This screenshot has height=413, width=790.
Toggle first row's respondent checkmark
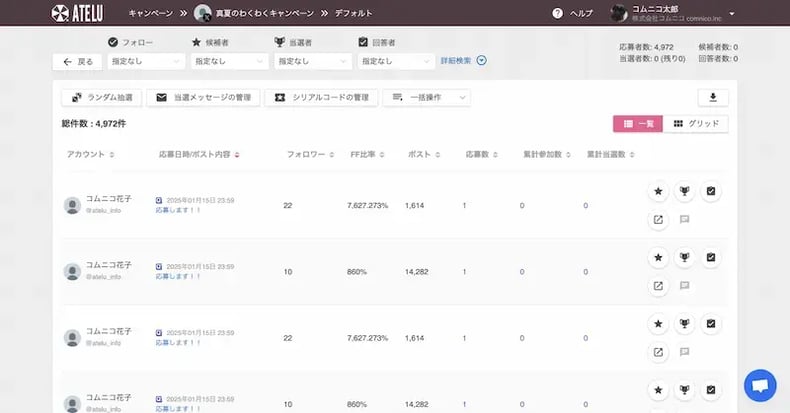pyautogui.click(x=711, y=190)
